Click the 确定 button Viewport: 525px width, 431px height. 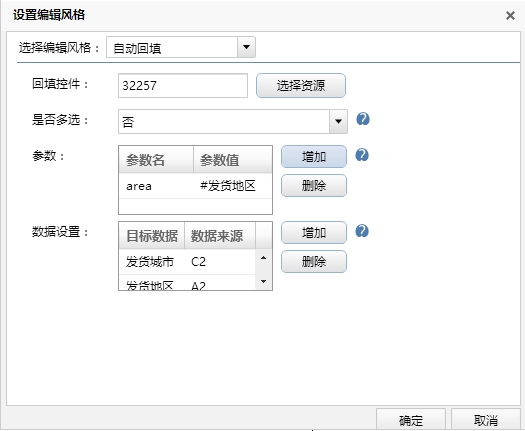(411, 419)
